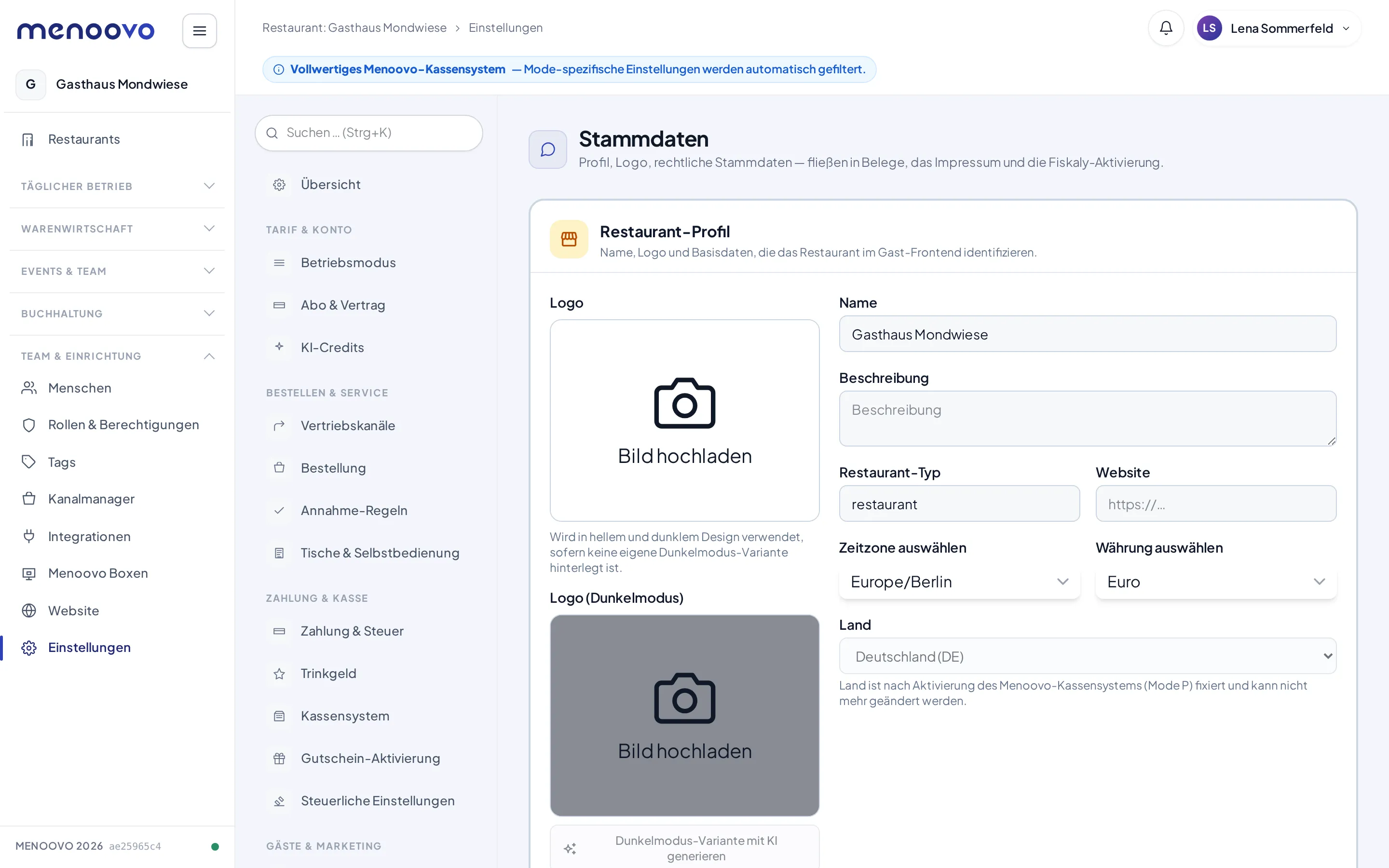The image size is (1389, 868).
Task: Upload image in the Logo (Dunkelmodus) box
Action: (684, 715)
